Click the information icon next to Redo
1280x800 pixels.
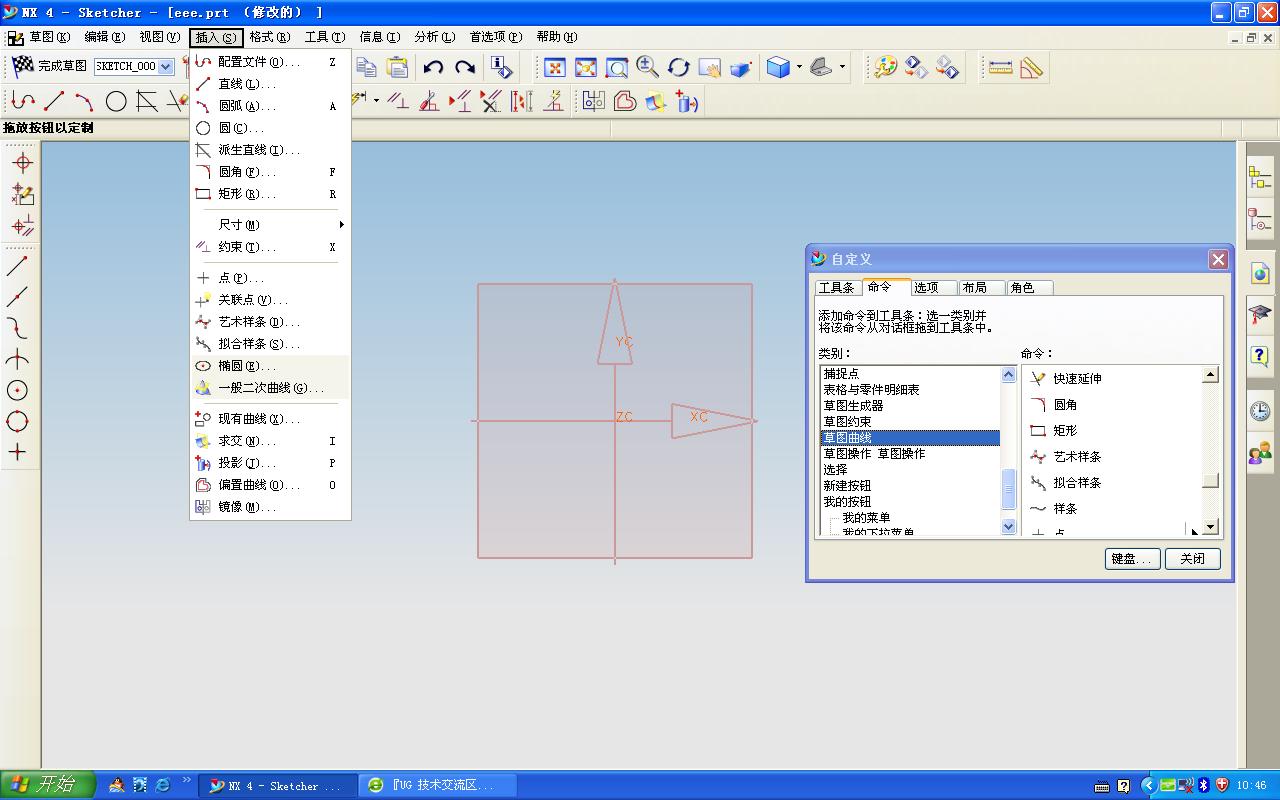[x=502, y=67]
